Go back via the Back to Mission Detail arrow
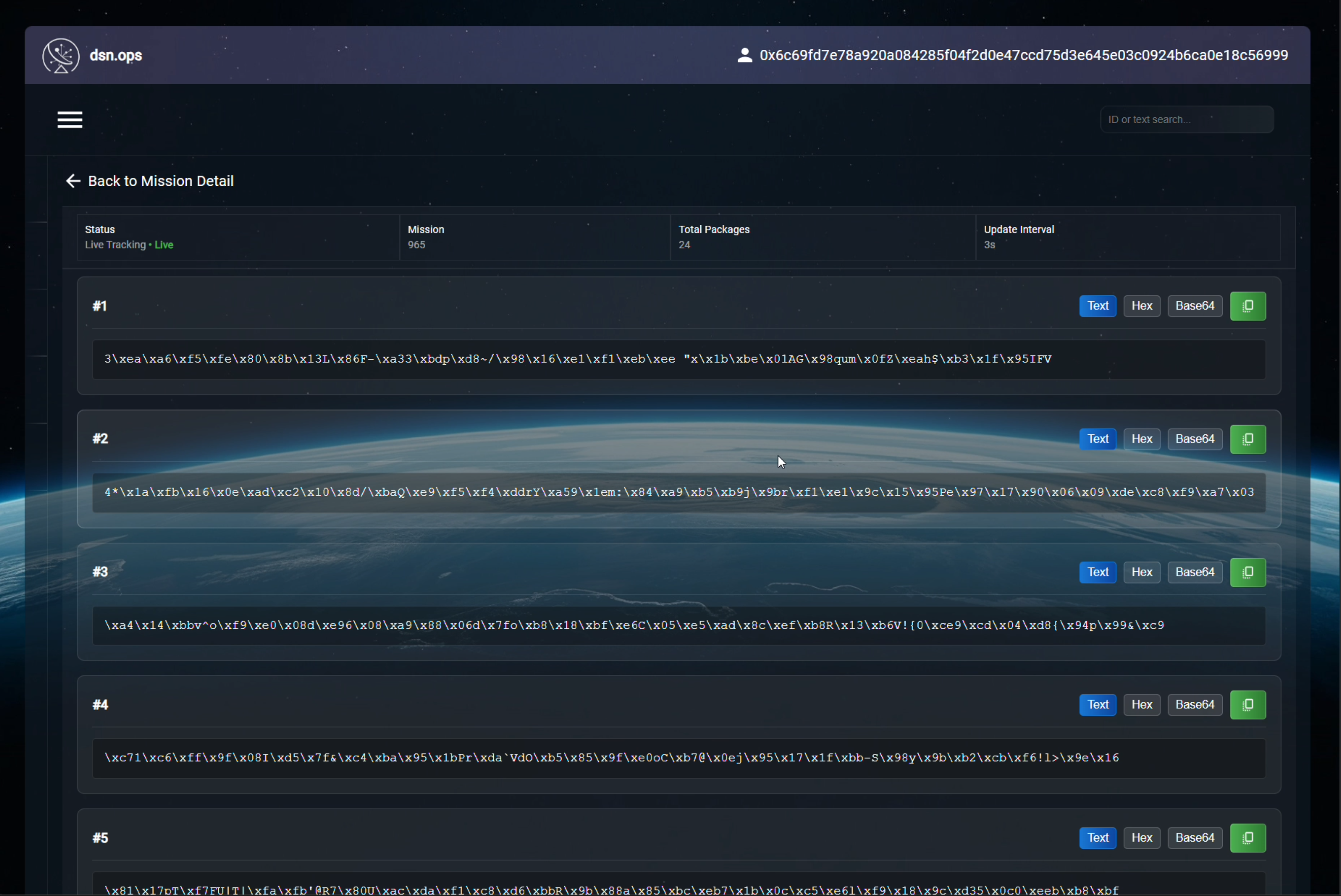The width and height of the screenshot is (1341, 896). click(73, 181)
